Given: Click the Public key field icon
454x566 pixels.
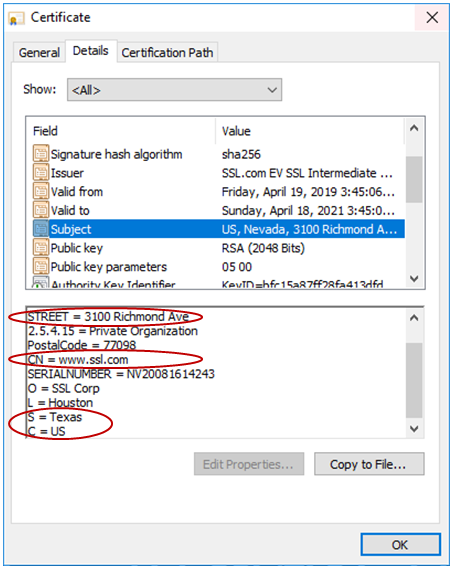Looking at the screenshot, I should tap(41, 248).
